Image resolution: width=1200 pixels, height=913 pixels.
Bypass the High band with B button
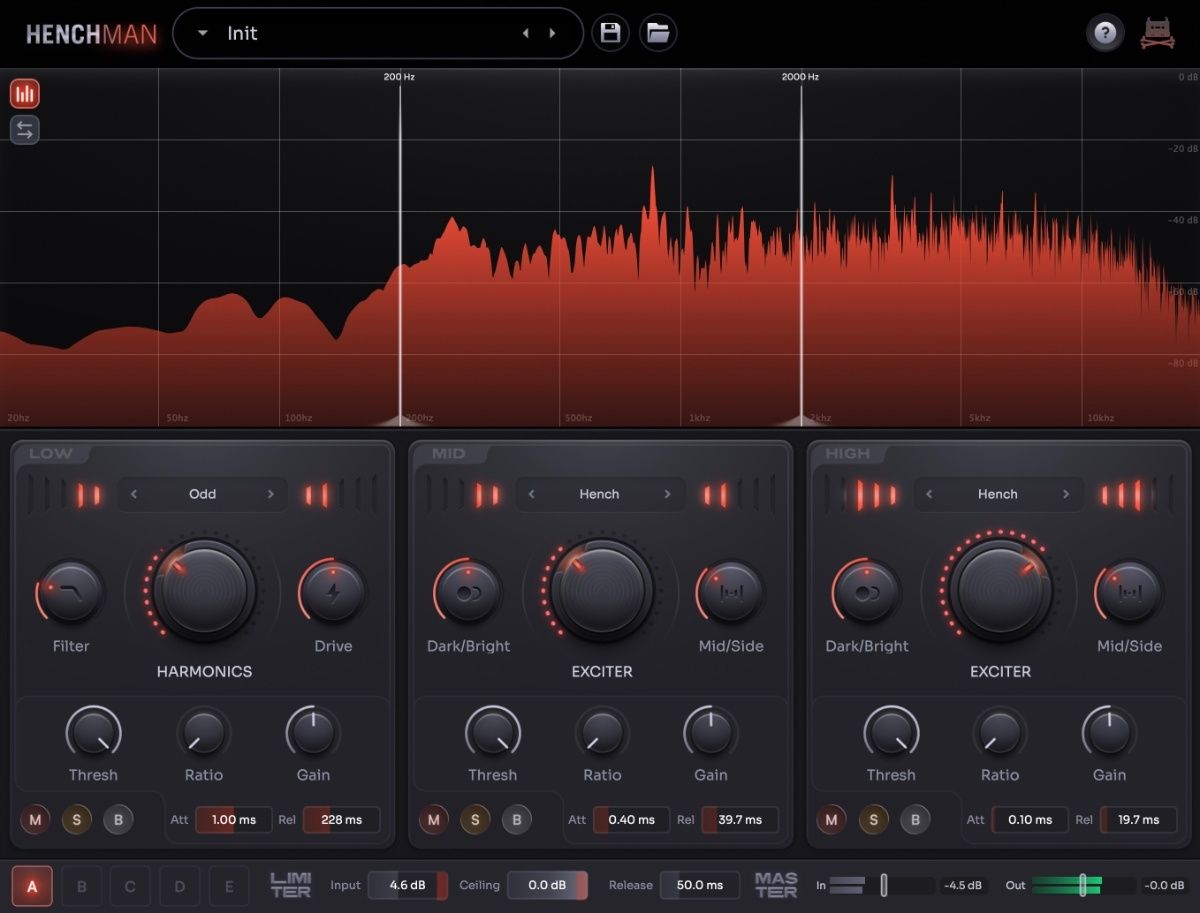(914, 820)
